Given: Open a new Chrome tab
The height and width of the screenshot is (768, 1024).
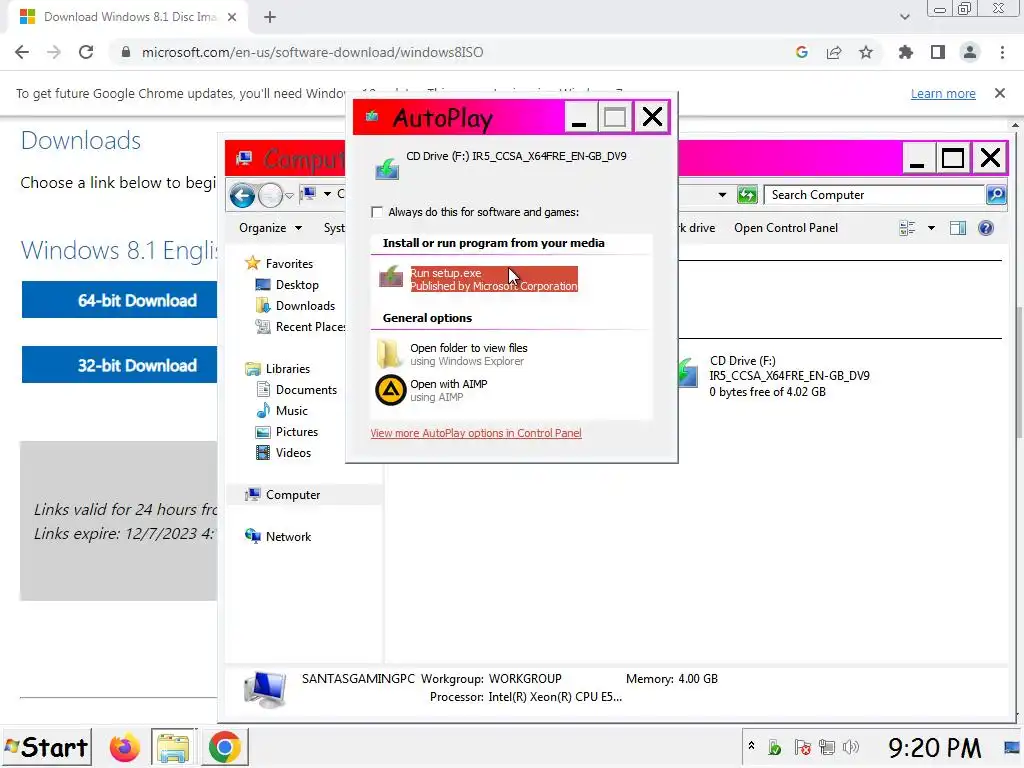Looking at the screenshot, I should click(x=270, y=17).
